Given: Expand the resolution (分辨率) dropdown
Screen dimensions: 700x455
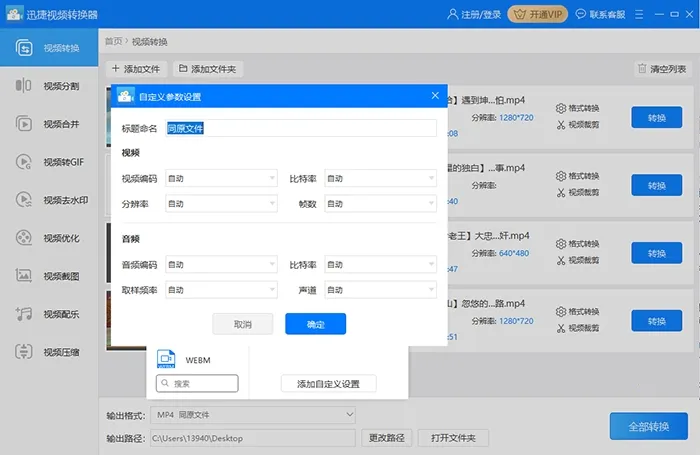Looking at the screenshot, I should (221, 203).
